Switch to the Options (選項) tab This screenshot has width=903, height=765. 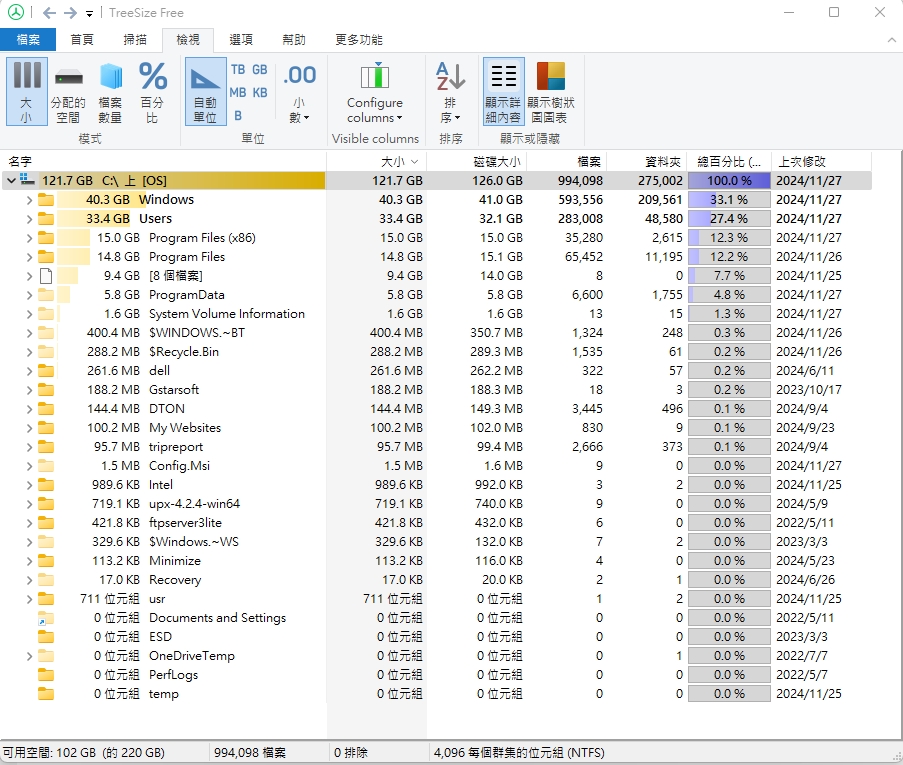(x=241, y=40)
